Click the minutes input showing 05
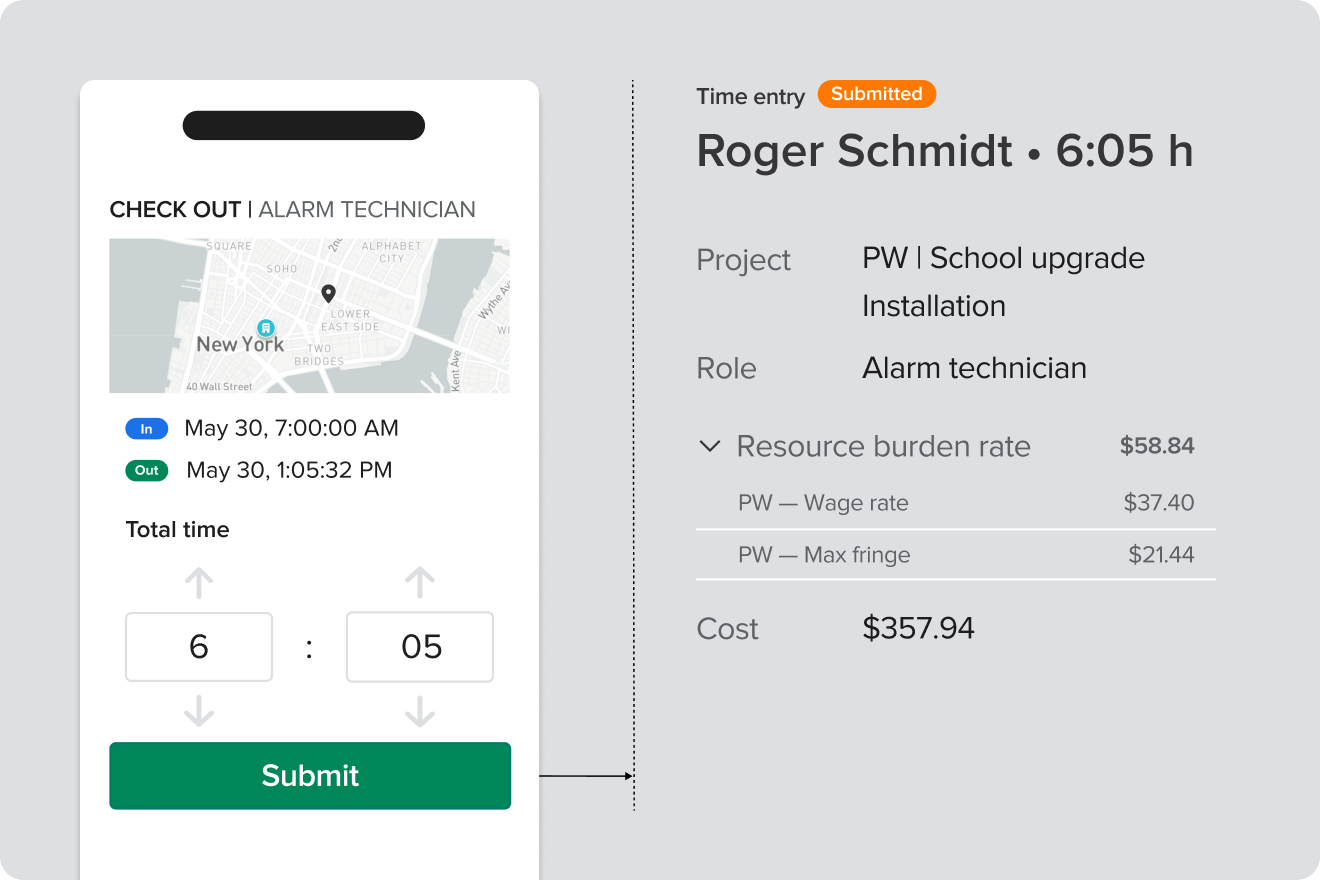The image size is (1320, 880). click(419, 647)
